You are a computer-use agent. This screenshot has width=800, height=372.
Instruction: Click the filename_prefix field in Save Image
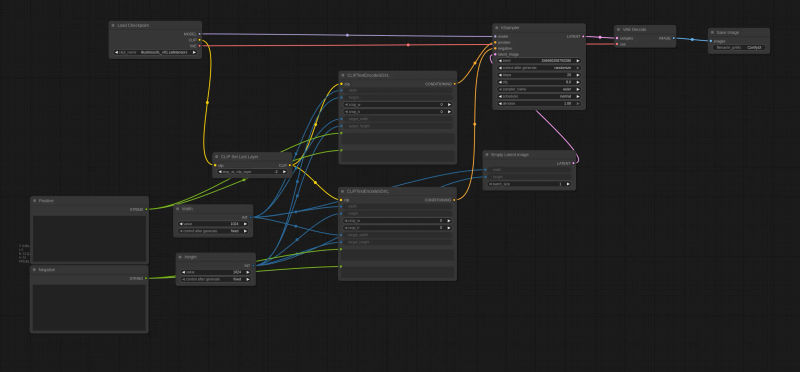[739, 47]
